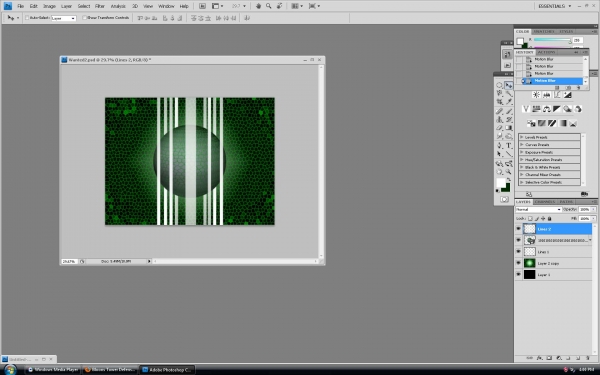The height and width of the screenshot is (375, 600).
Task: Select the History Brush tool
Action: (x=509, y=119)
